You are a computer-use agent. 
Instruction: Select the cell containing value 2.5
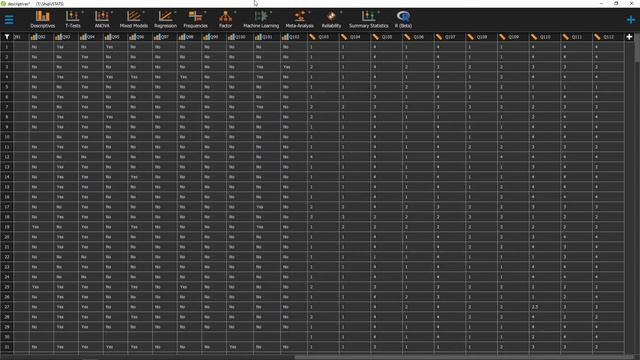pos(545,307)
